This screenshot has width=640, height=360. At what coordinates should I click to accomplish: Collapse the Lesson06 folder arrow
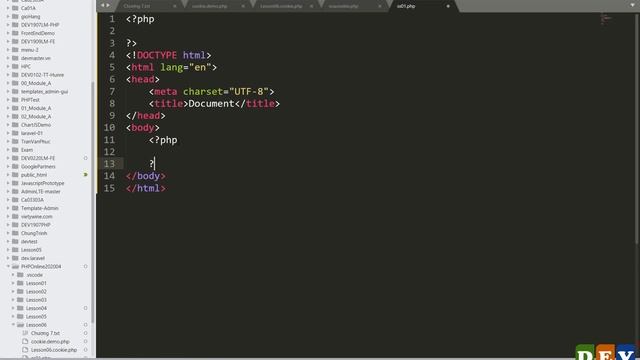click(13, 325)
